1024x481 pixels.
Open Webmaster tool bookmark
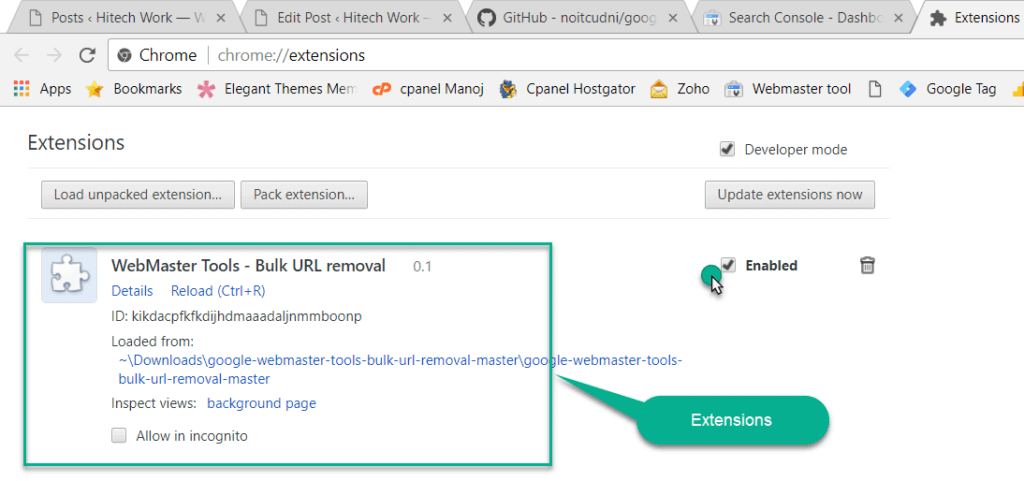(788, 89)
